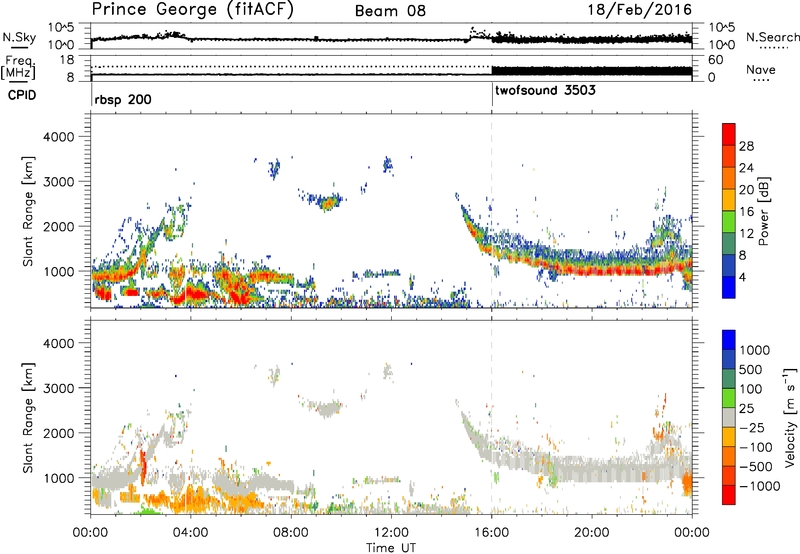Click the 'Nave' legend label
Screen dimensions: 800x554
[x=761, y=70]
